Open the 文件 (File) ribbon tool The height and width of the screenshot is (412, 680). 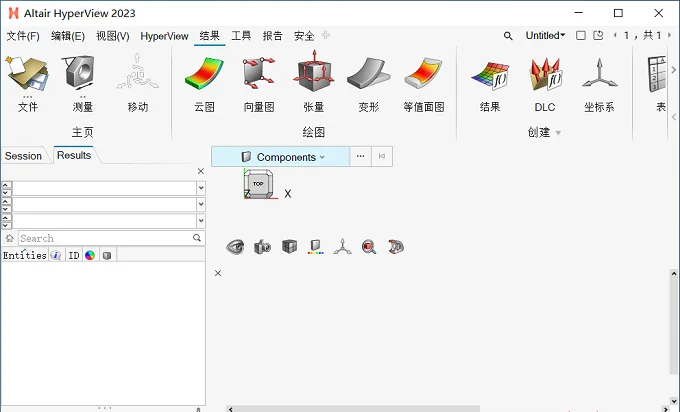27,74
